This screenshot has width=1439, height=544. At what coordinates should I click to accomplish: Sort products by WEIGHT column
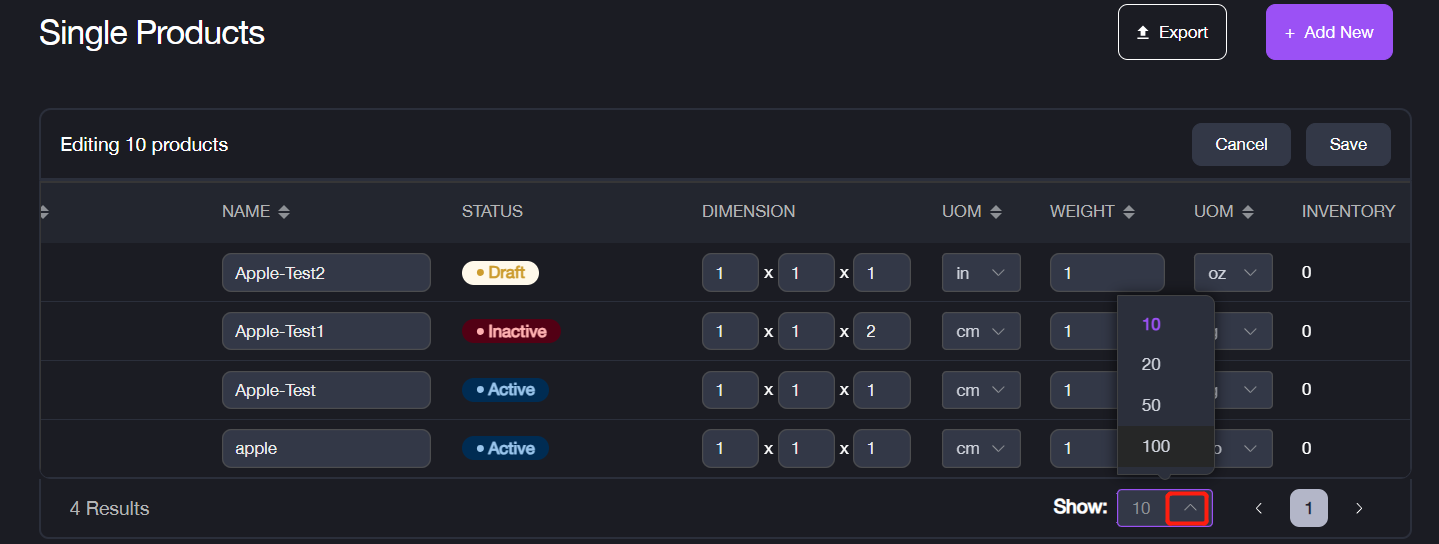point(1129,212)
